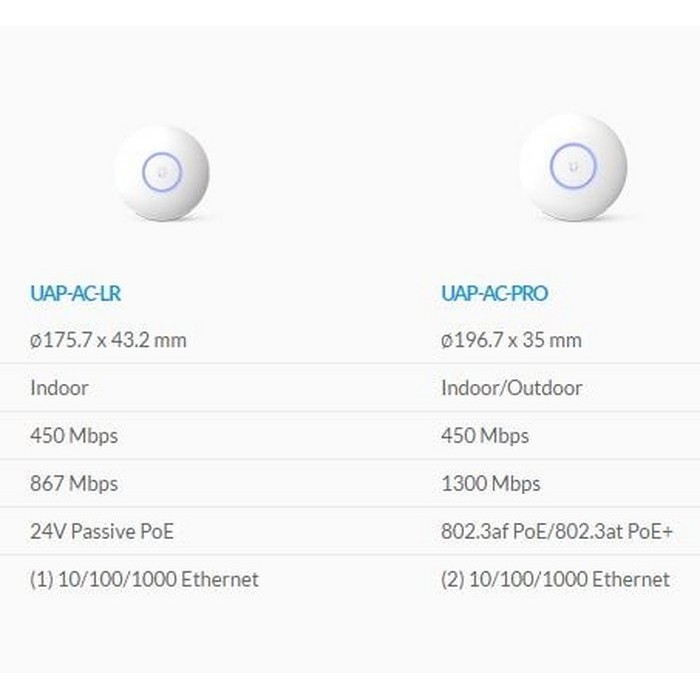Select the 1300 Mbps speed value
Image resolution: width=700 pixels, height=700 pixels.
tap(490, 484)
